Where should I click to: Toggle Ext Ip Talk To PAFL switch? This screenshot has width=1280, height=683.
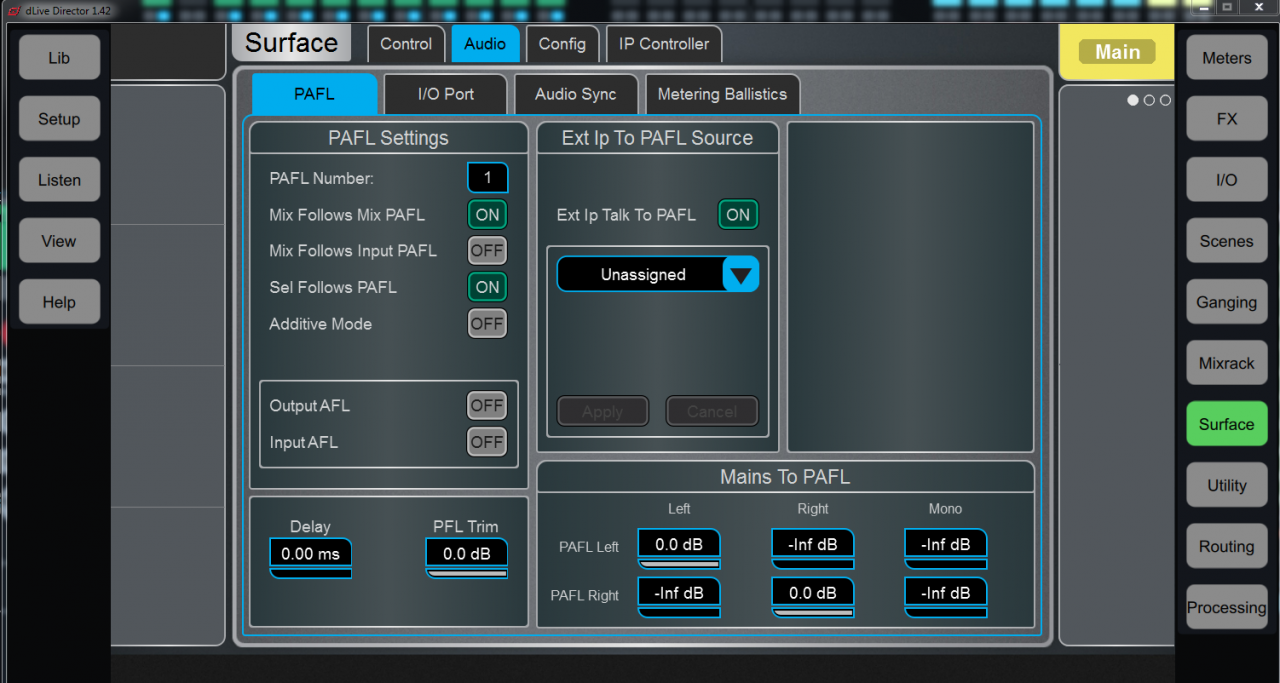(x=738, y=215)
